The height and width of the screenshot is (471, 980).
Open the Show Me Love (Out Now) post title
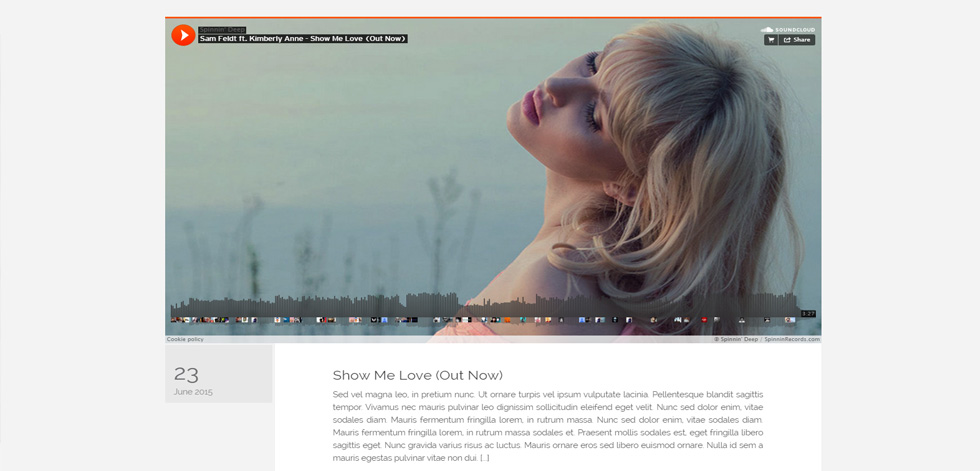(418, 375)
